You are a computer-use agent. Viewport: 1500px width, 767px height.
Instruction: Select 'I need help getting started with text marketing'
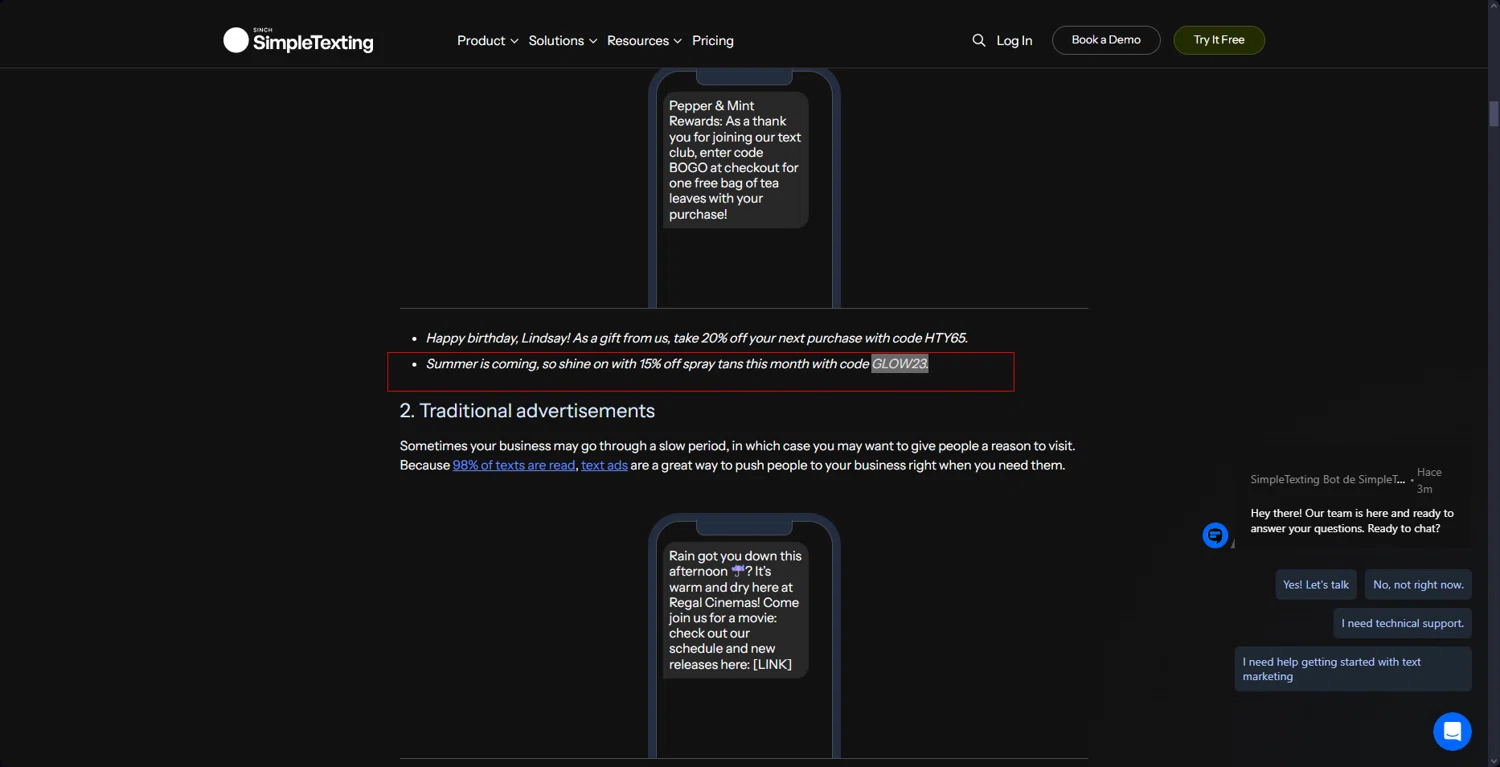tap(1353, 669)
